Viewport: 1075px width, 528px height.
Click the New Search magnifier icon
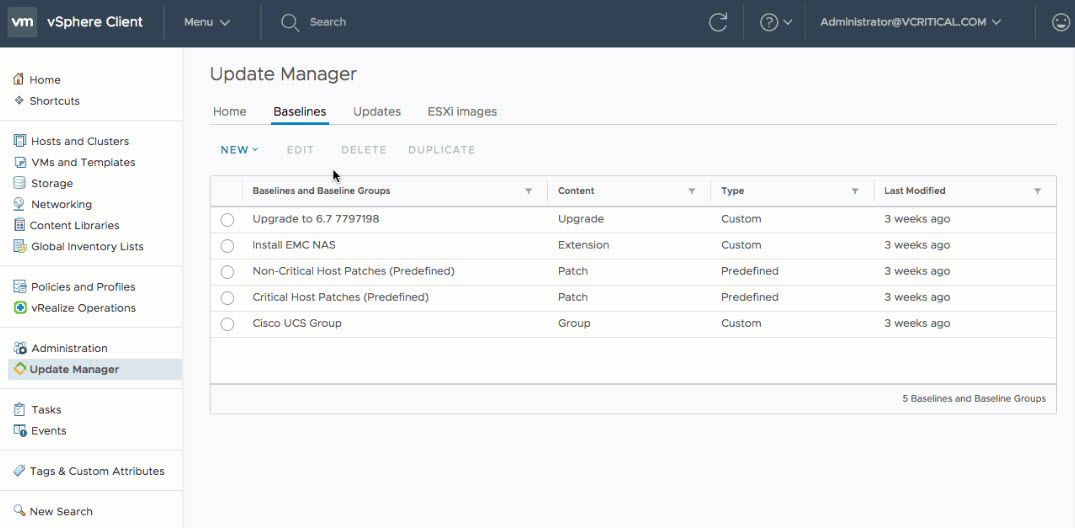[x=19, y=511]
